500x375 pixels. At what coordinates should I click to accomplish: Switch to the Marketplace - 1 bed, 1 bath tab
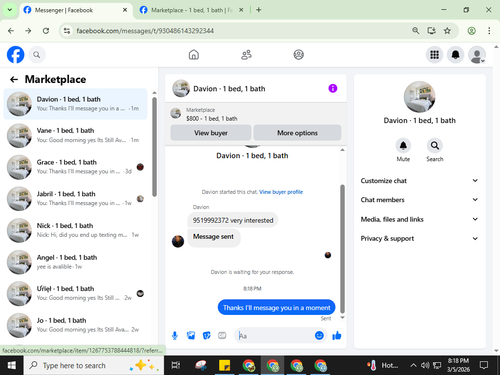[x=192, y=10]
